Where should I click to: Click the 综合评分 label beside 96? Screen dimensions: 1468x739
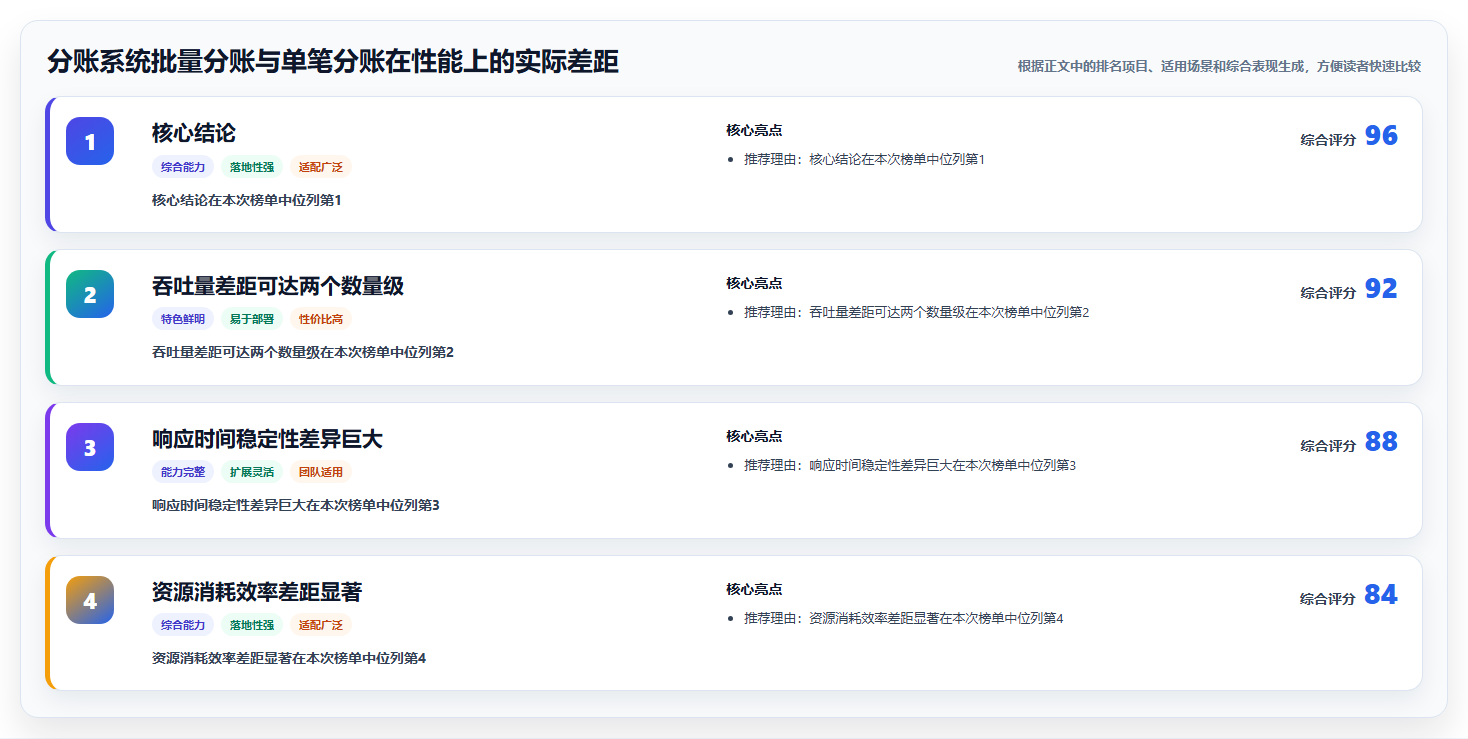(1328, 140)
